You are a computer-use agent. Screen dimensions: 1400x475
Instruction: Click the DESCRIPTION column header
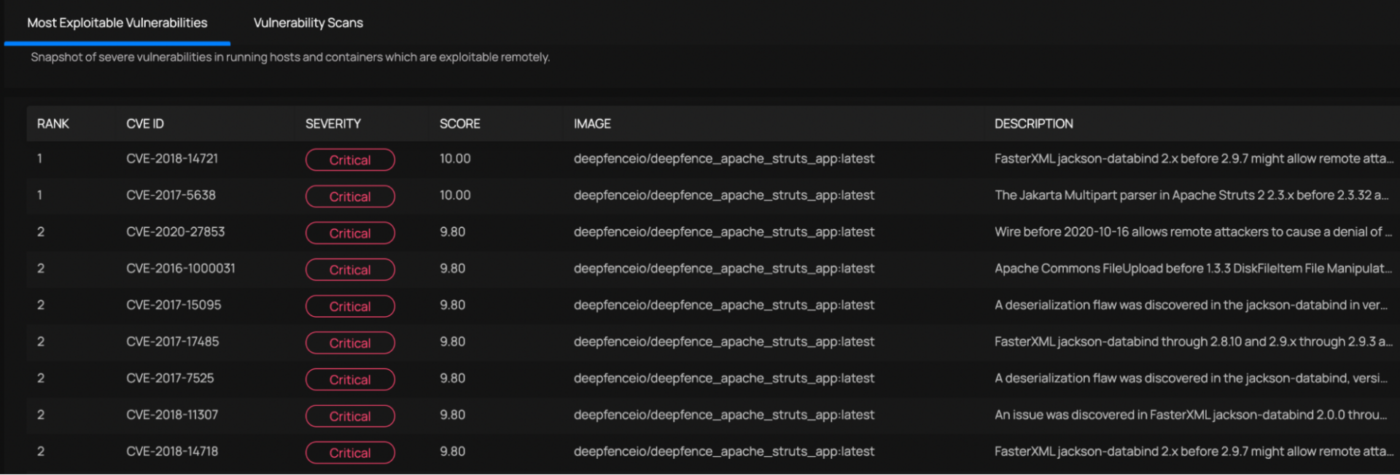pos(1034,124)
